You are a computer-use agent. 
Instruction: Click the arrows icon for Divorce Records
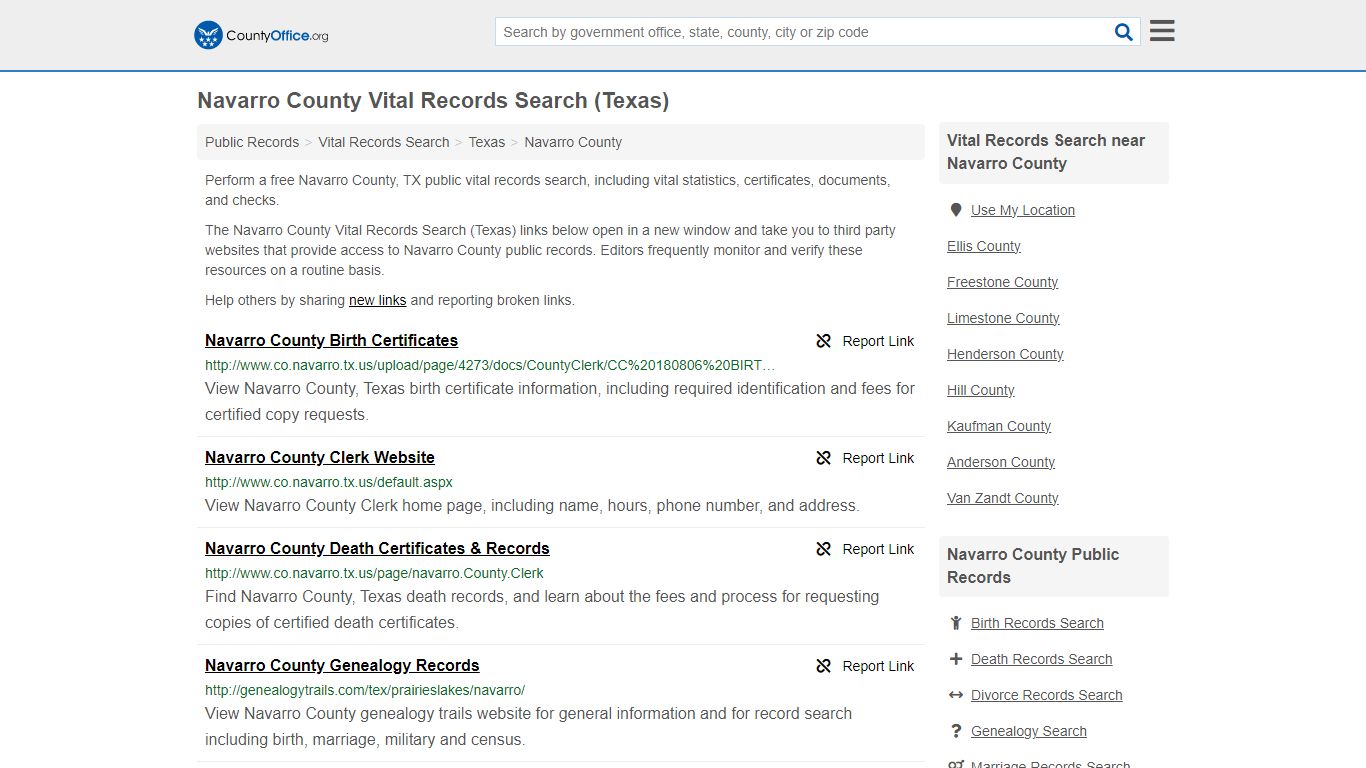pos(956,695)
